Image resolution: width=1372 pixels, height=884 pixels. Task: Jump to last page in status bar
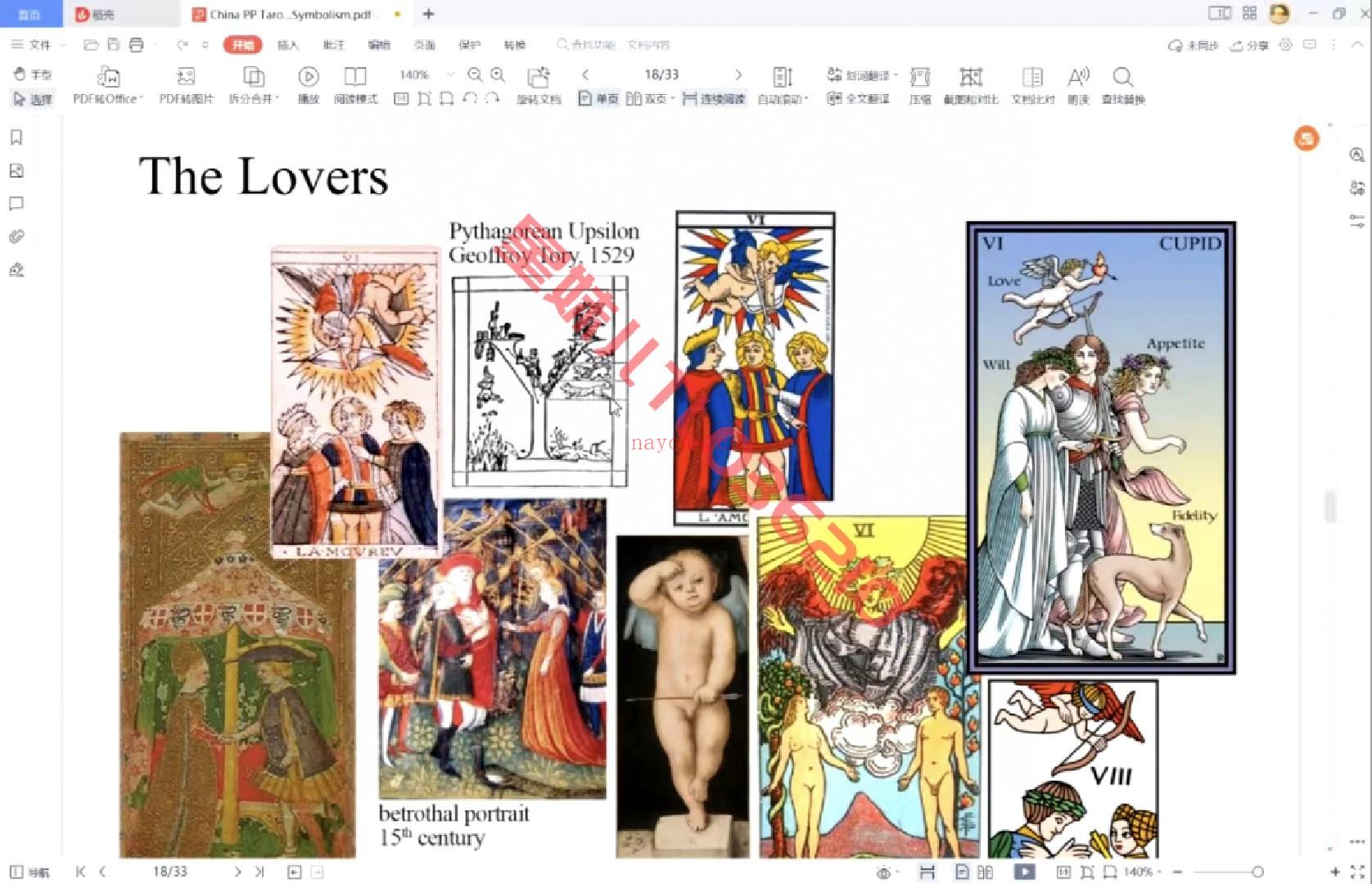click(260, 873)
